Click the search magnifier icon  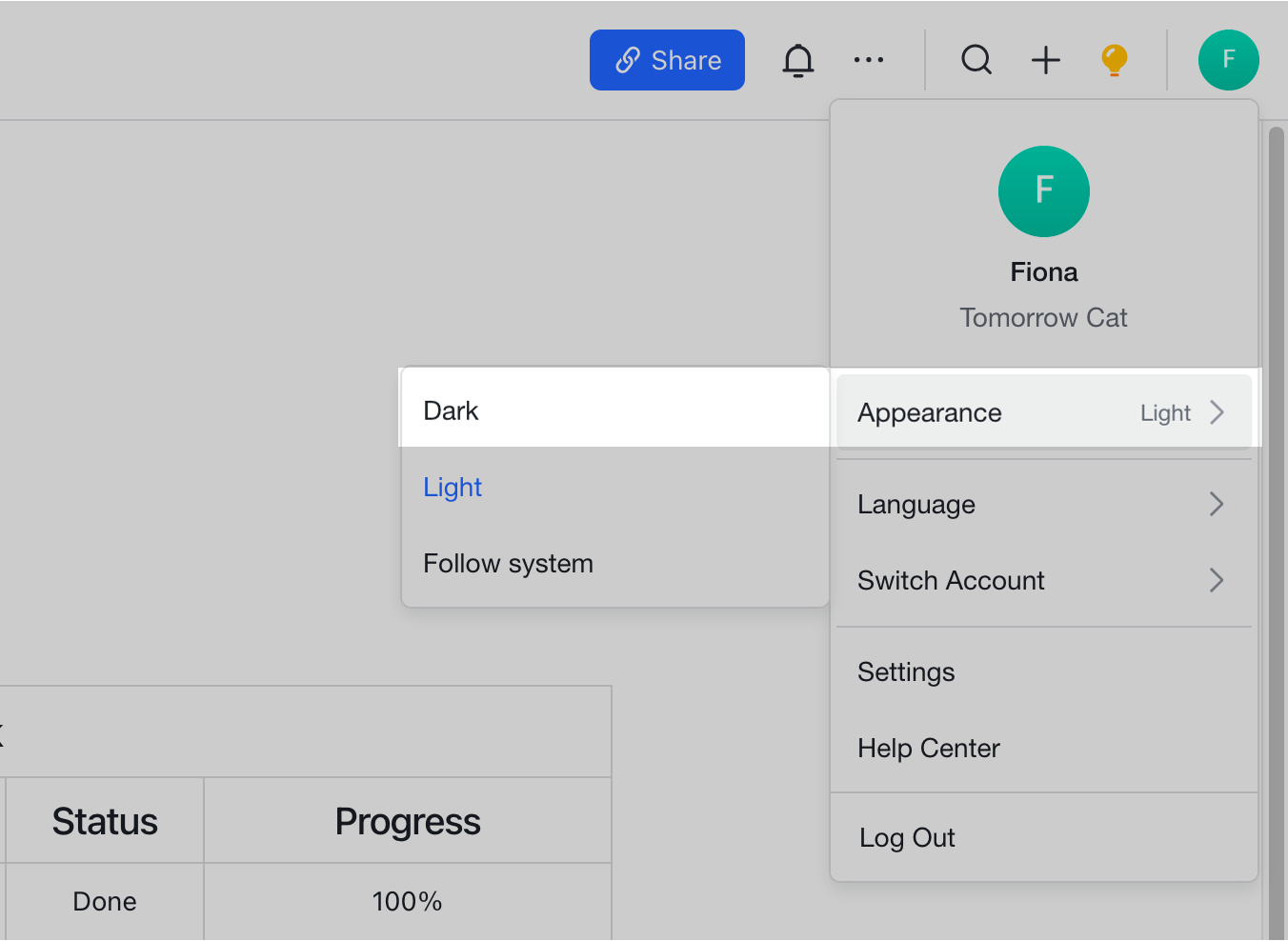click(x=976, y=60)
